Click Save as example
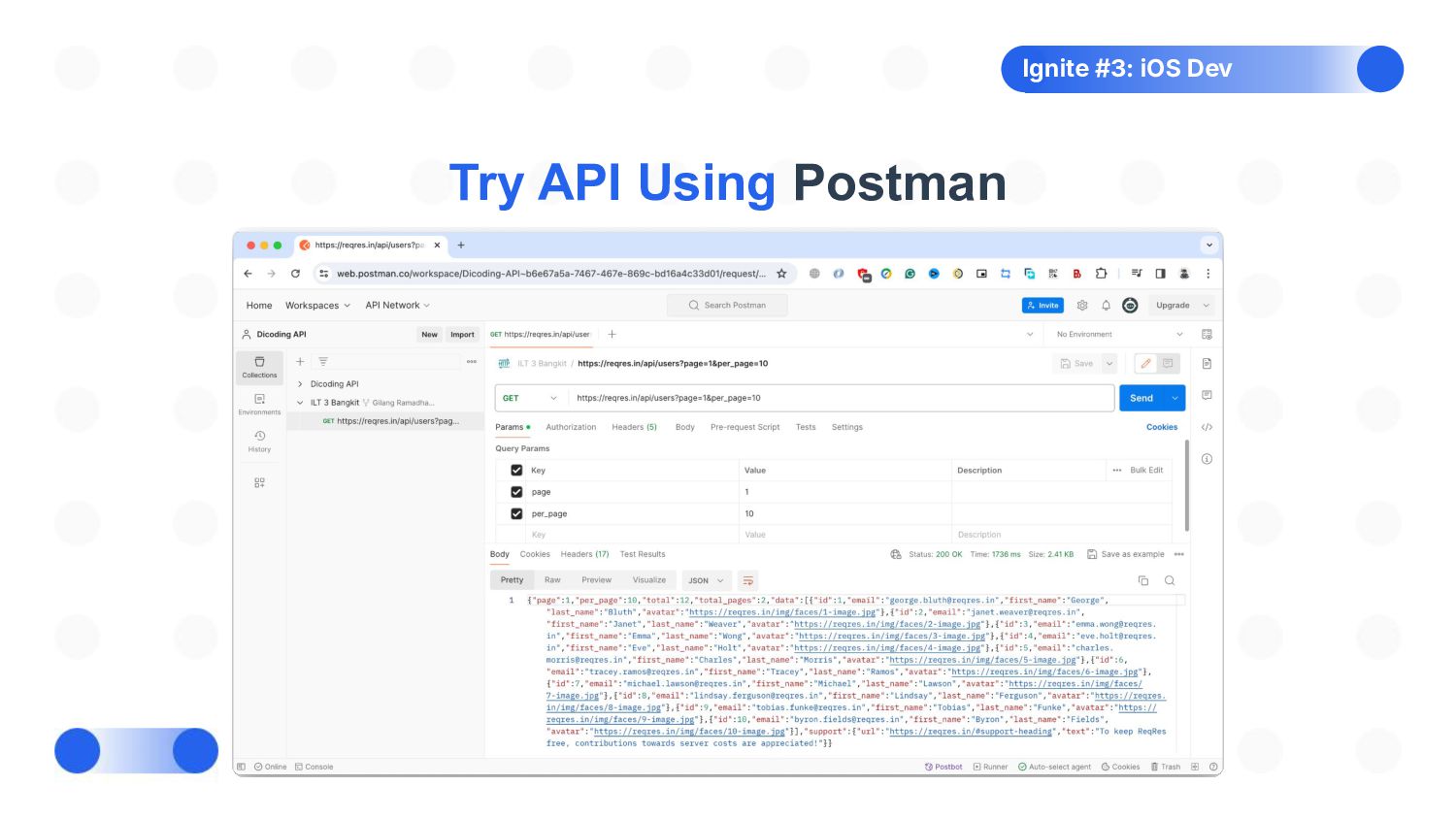The width and height of the screenshot is (1456, 819). coord(1126,554)
